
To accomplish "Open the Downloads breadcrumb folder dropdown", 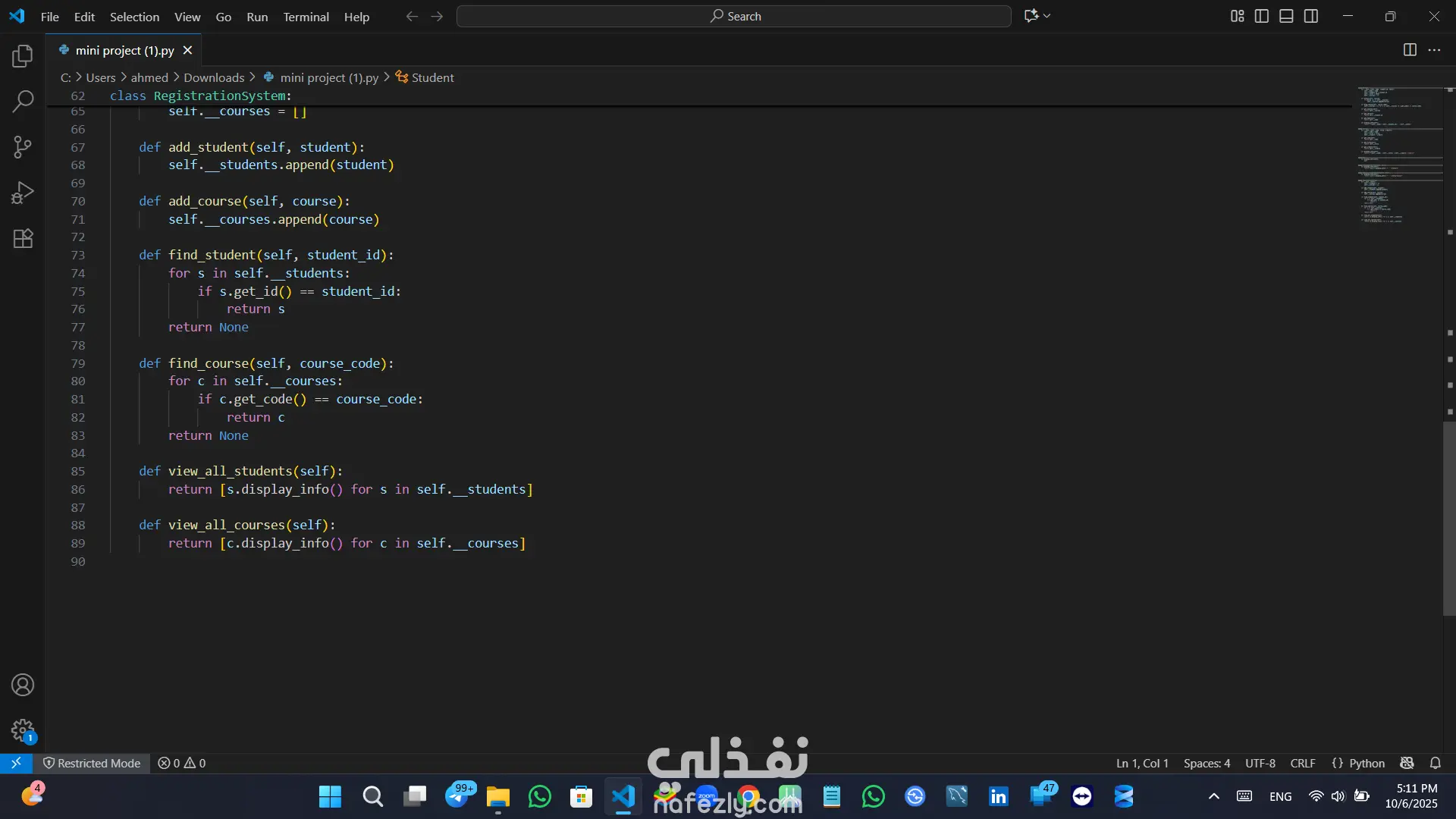I will 214,77.
